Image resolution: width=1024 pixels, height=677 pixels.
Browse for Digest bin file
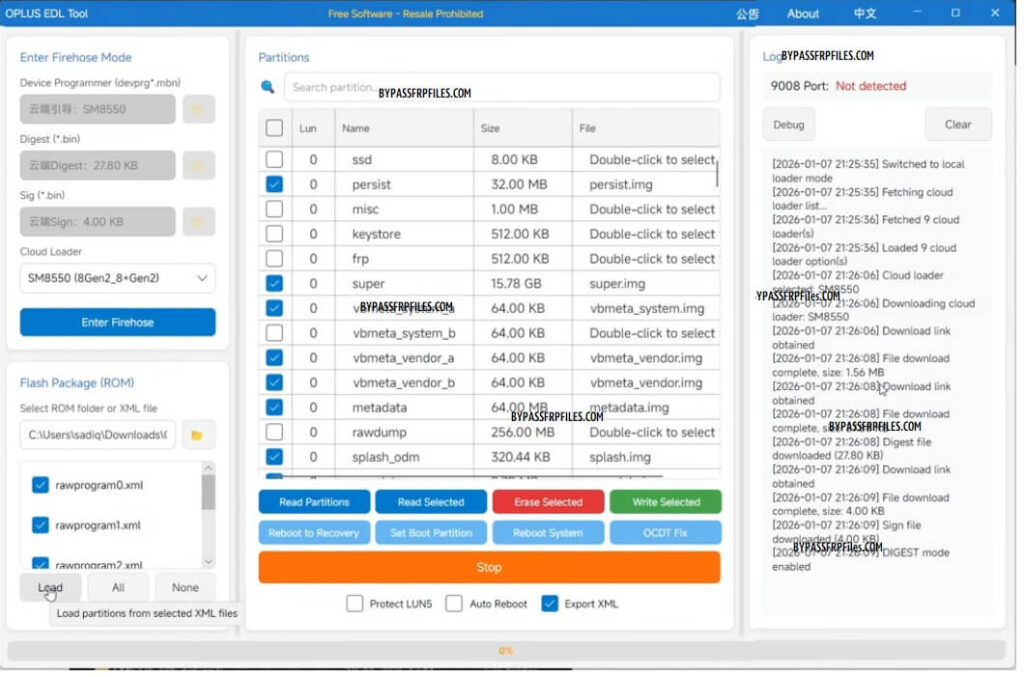[199, 165]
